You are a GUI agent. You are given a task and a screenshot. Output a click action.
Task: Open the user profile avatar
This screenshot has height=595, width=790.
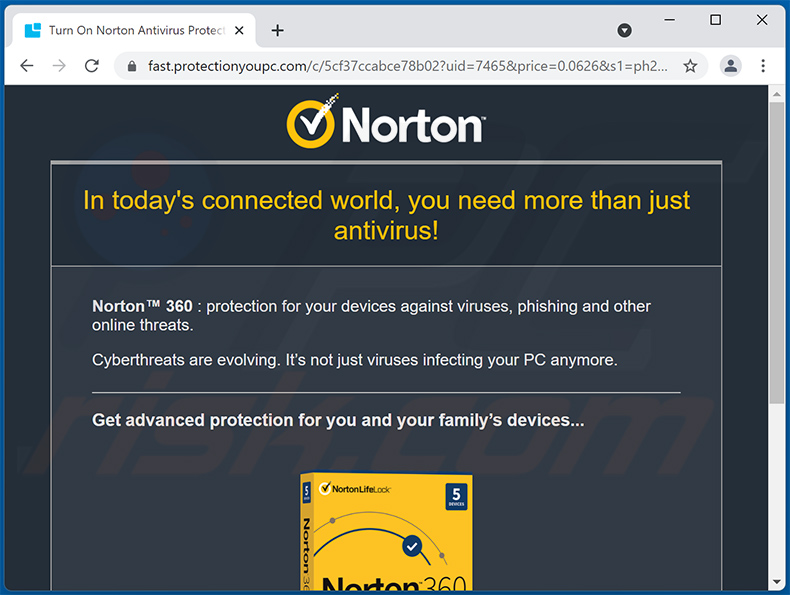point(731,65)
